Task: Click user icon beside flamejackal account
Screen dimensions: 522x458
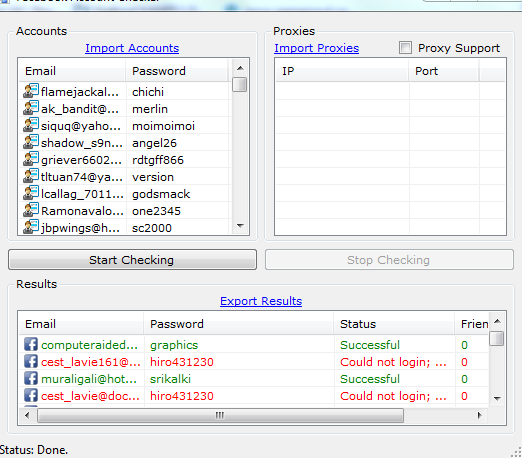Action: [31, 91]
